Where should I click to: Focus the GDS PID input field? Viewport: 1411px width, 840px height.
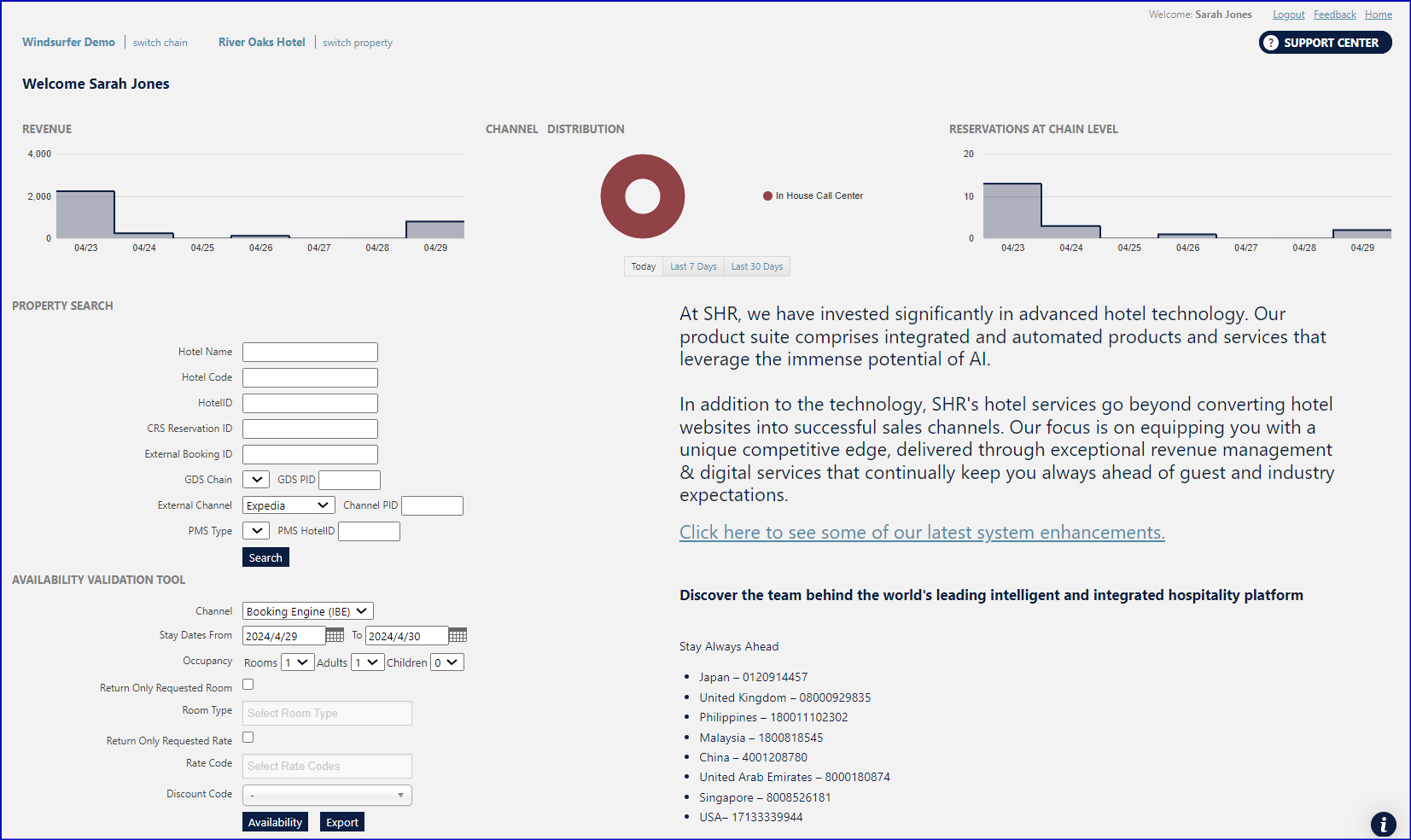point(349,480)
